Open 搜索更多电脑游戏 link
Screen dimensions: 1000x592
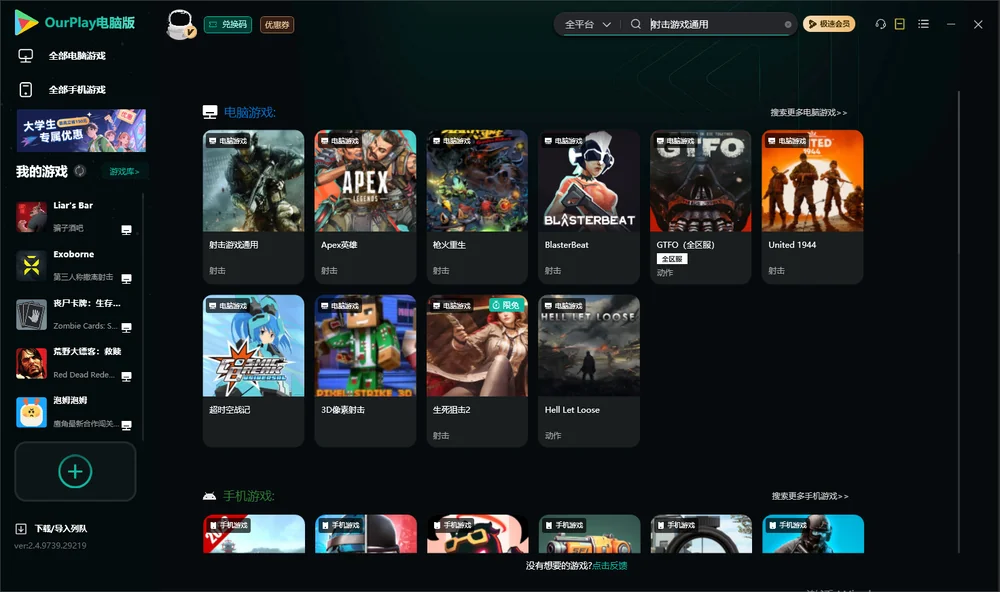809,112
